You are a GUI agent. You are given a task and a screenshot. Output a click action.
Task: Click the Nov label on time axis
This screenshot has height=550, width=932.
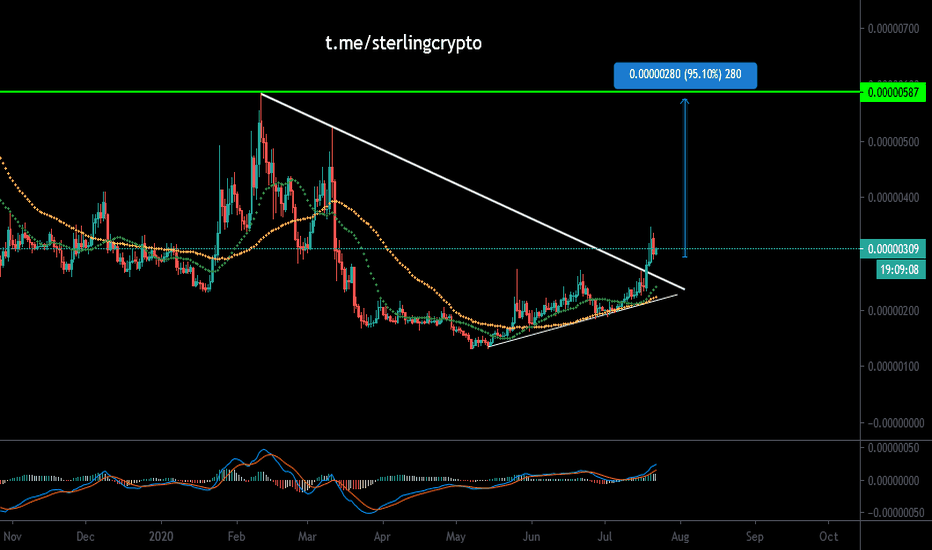[x=12, y=536]
